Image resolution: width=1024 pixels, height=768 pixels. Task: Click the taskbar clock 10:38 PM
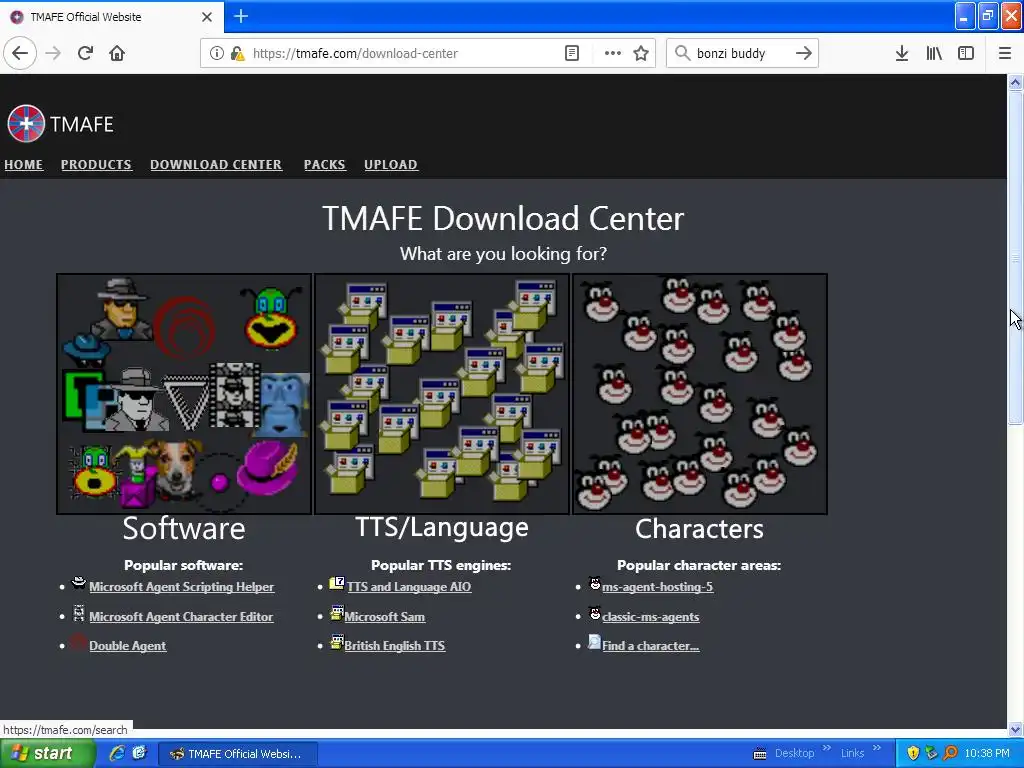[987, 754]
